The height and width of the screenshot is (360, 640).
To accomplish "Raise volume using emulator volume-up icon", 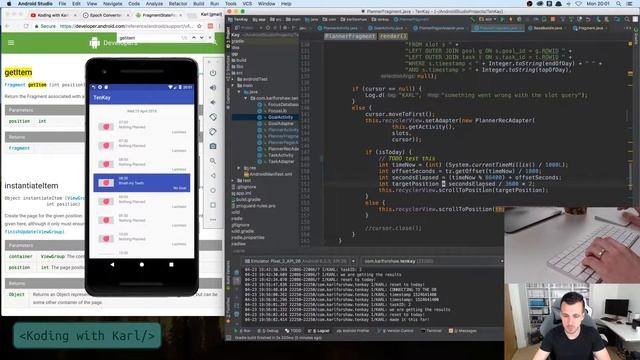I will pyautogui.click(x=213, y=88).
